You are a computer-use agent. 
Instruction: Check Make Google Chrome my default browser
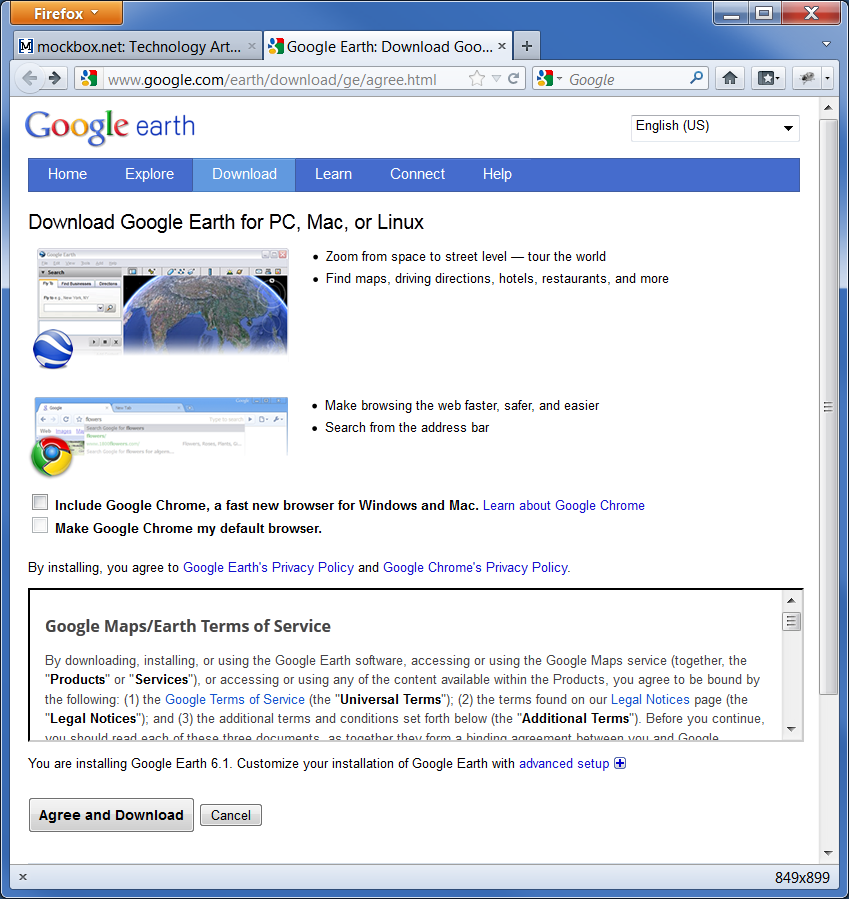tap(40, 525)
